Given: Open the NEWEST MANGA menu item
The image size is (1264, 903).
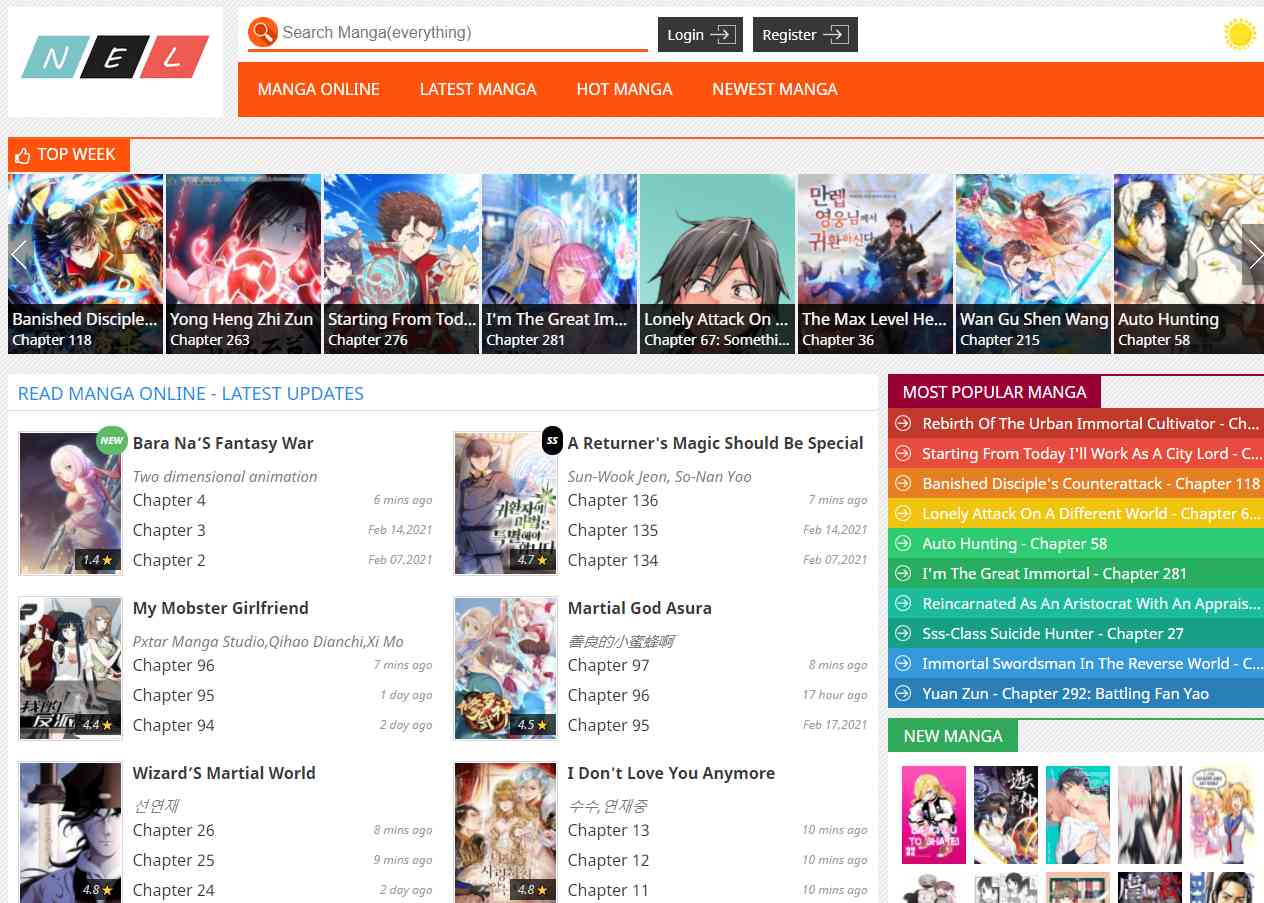Looking at the screenshot, I should point(775,89).
